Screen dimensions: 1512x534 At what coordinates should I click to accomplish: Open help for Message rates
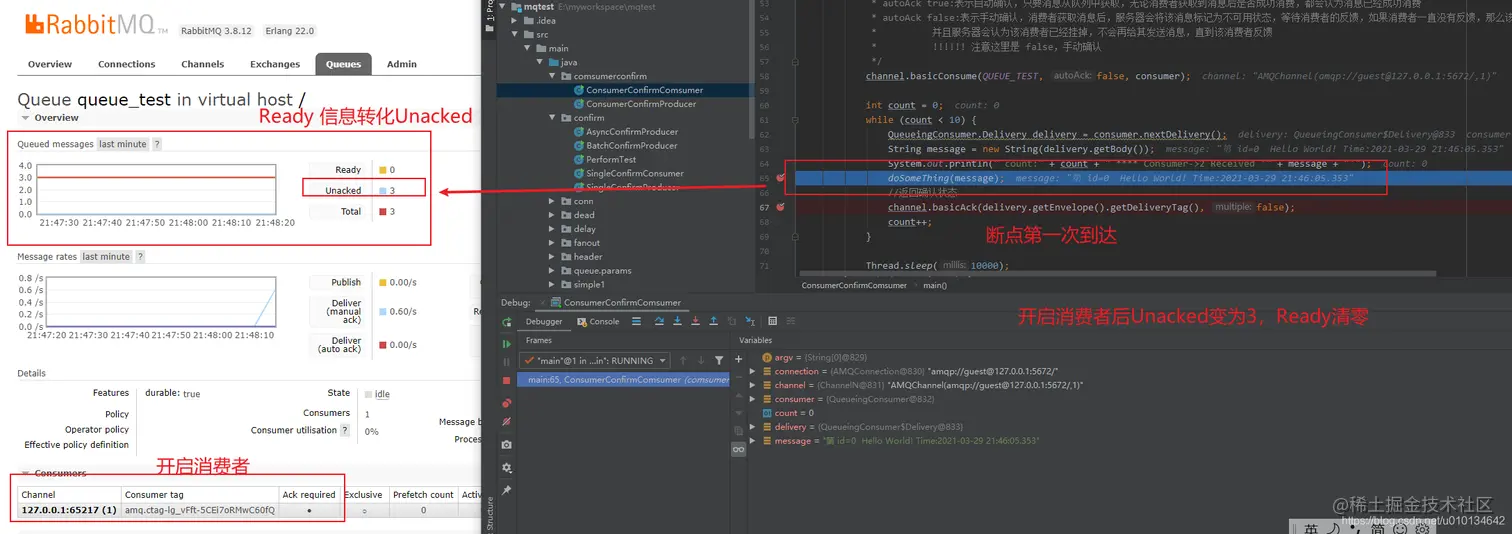140,257
